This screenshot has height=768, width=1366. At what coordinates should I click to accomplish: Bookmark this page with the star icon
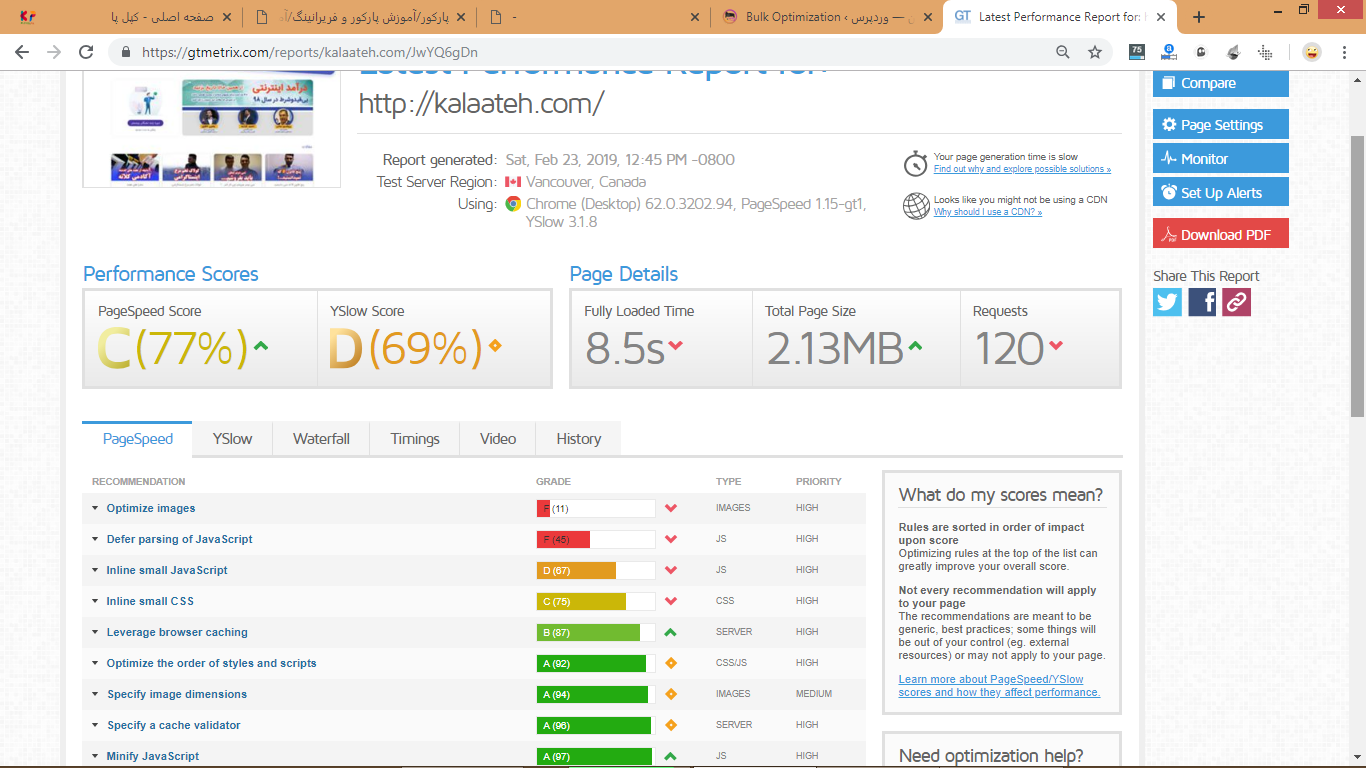1095,52
